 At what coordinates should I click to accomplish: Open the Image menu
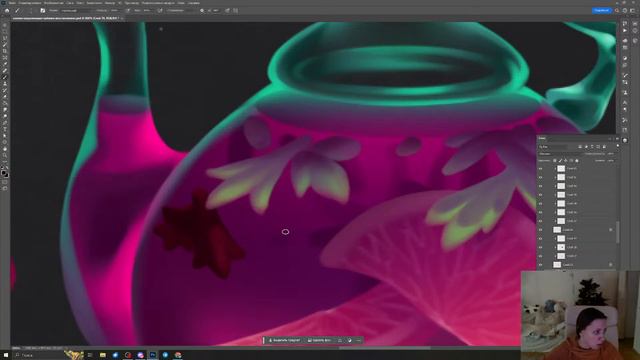[x=53, y=3]
